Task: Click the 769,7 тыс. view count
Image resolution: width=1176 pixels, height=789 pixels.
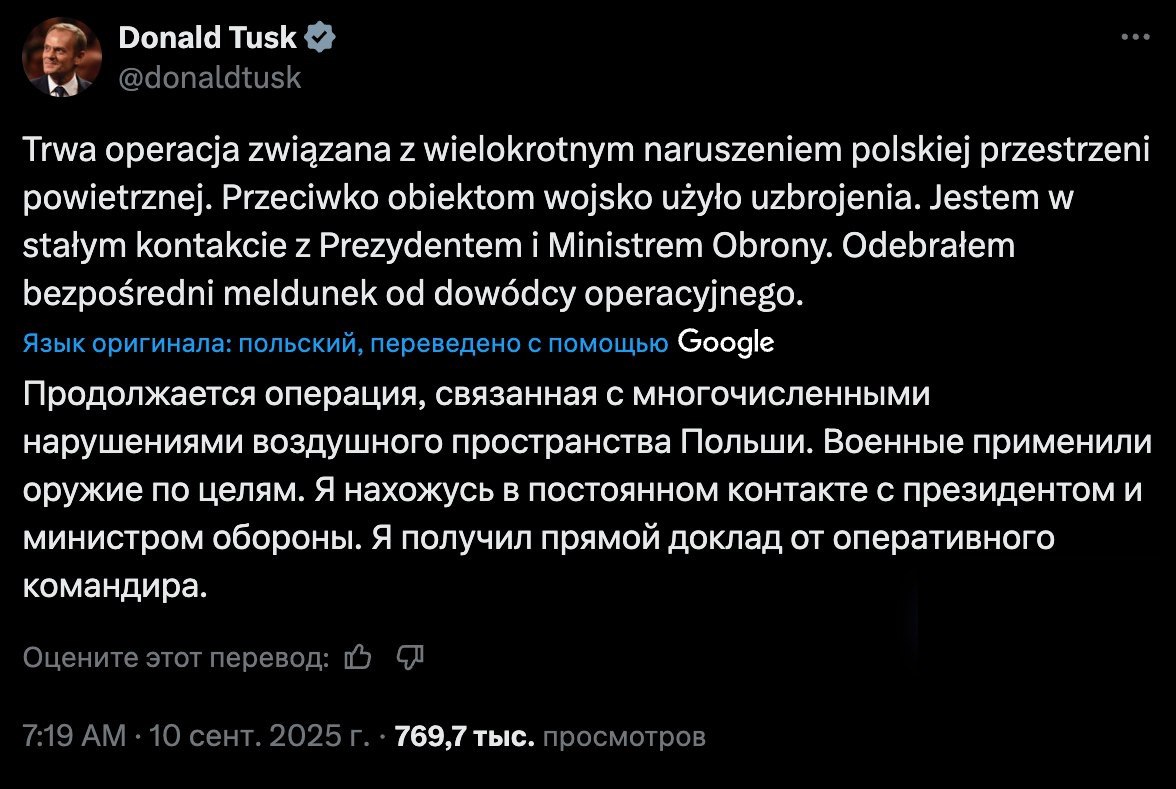Action: (x=464, y=736)
